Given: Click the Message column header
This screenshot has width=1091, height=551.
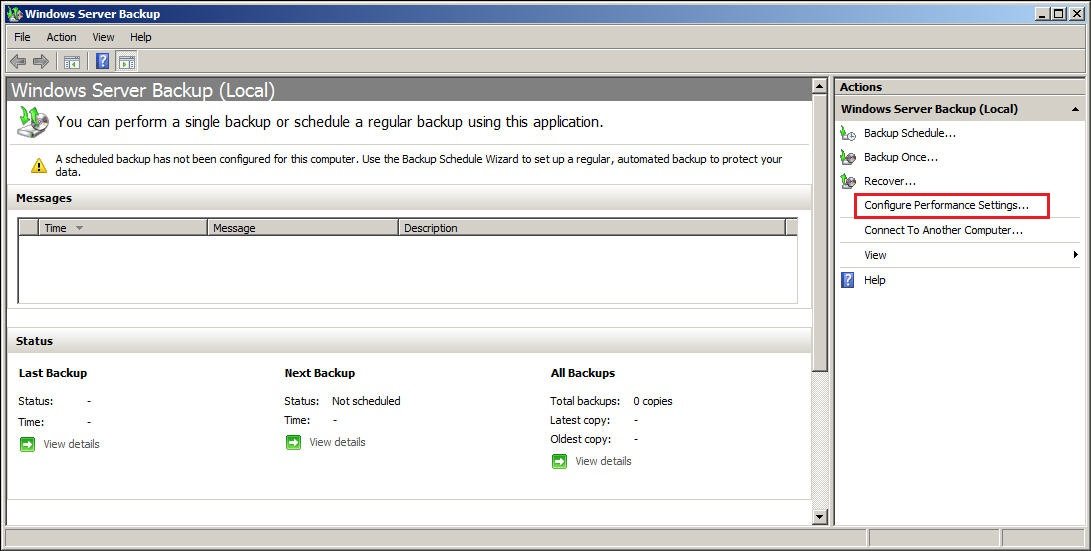Looking at the screenshot, I should [x=303, y=227].
